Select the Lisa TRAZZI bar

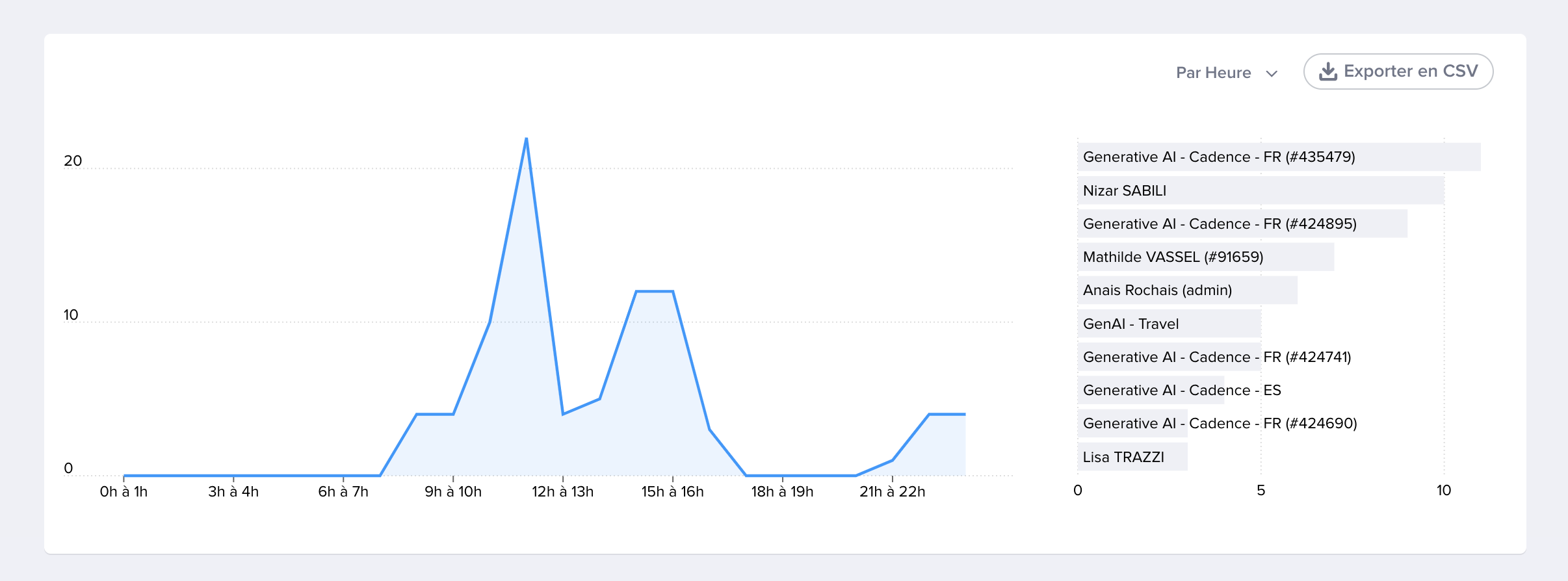point(1132,457)
